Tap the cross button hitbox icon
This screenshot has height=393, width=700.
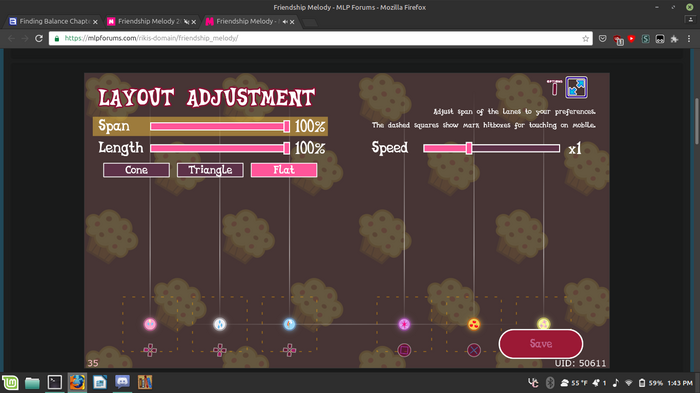[474, 350]
